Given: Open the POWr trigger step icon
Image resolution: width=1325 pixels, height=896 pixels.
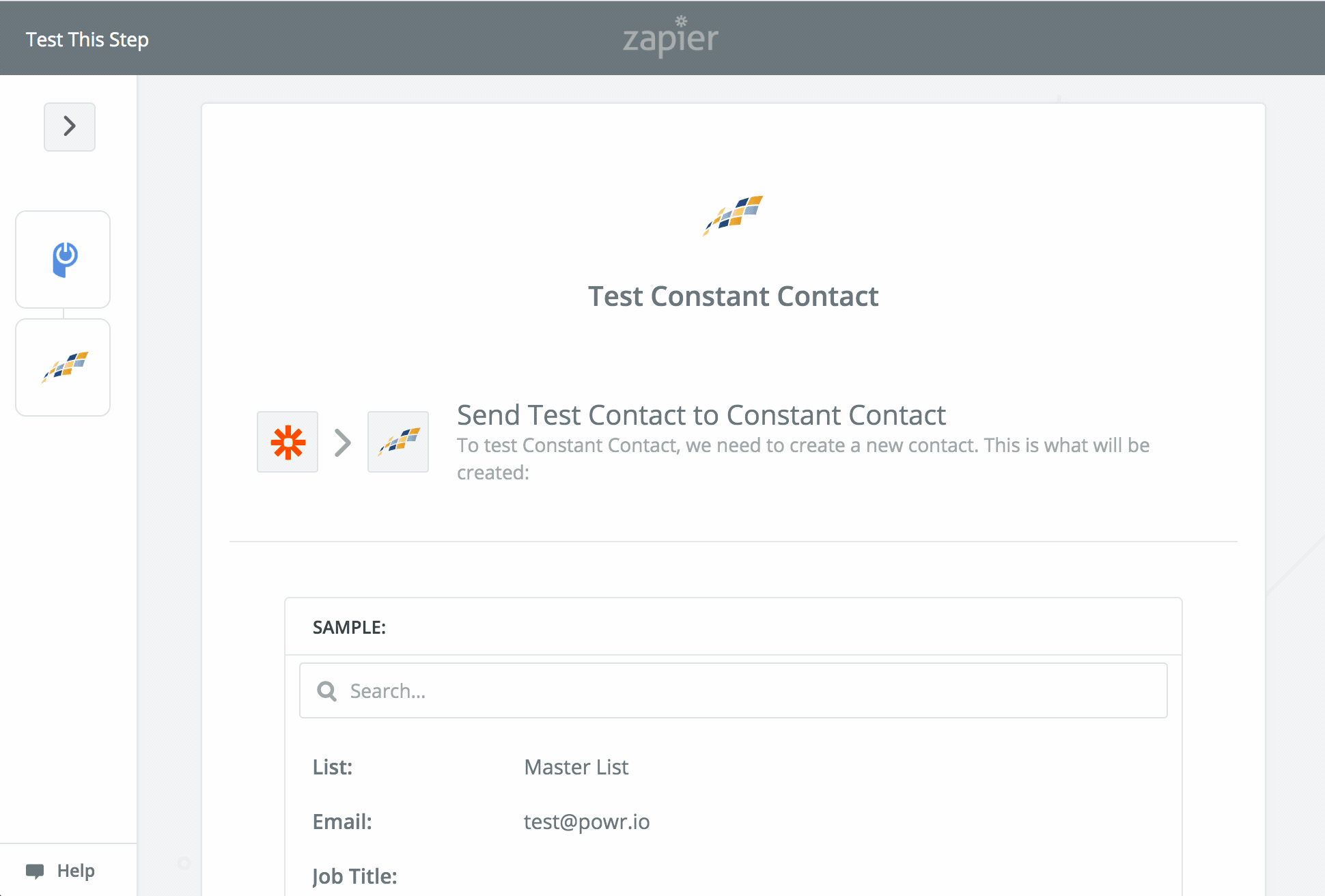Looking at the screenshot, I should 63,260.
